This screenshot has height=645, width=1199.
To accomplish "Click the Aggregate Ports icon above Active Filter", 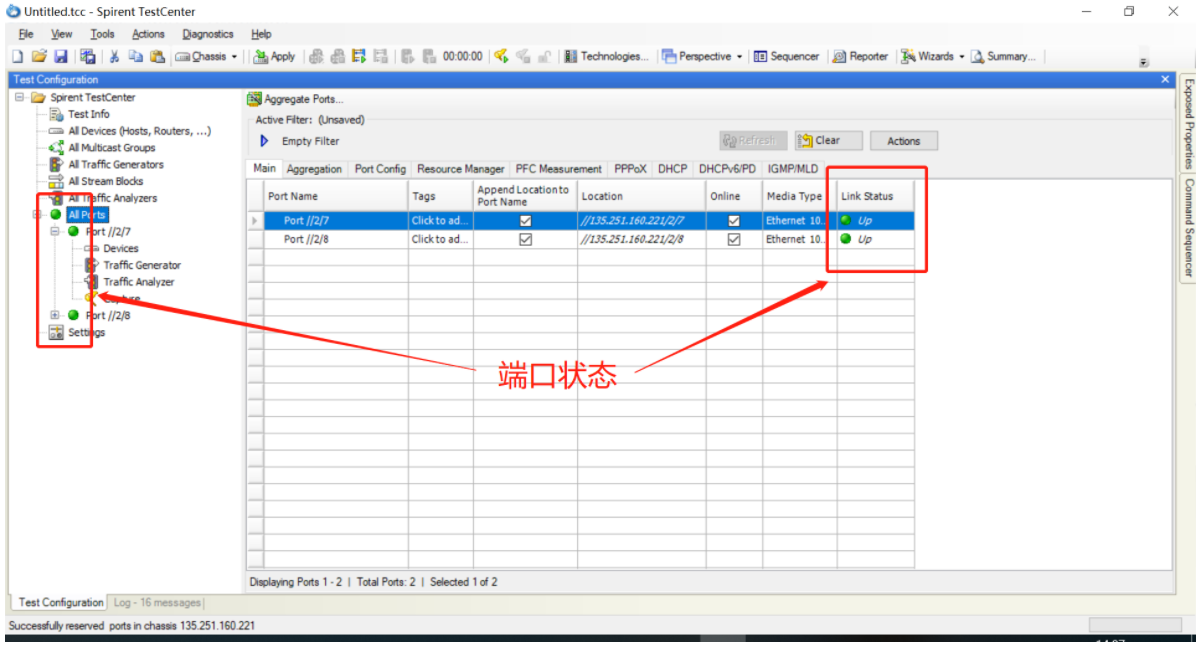I will tap(253, 99).
